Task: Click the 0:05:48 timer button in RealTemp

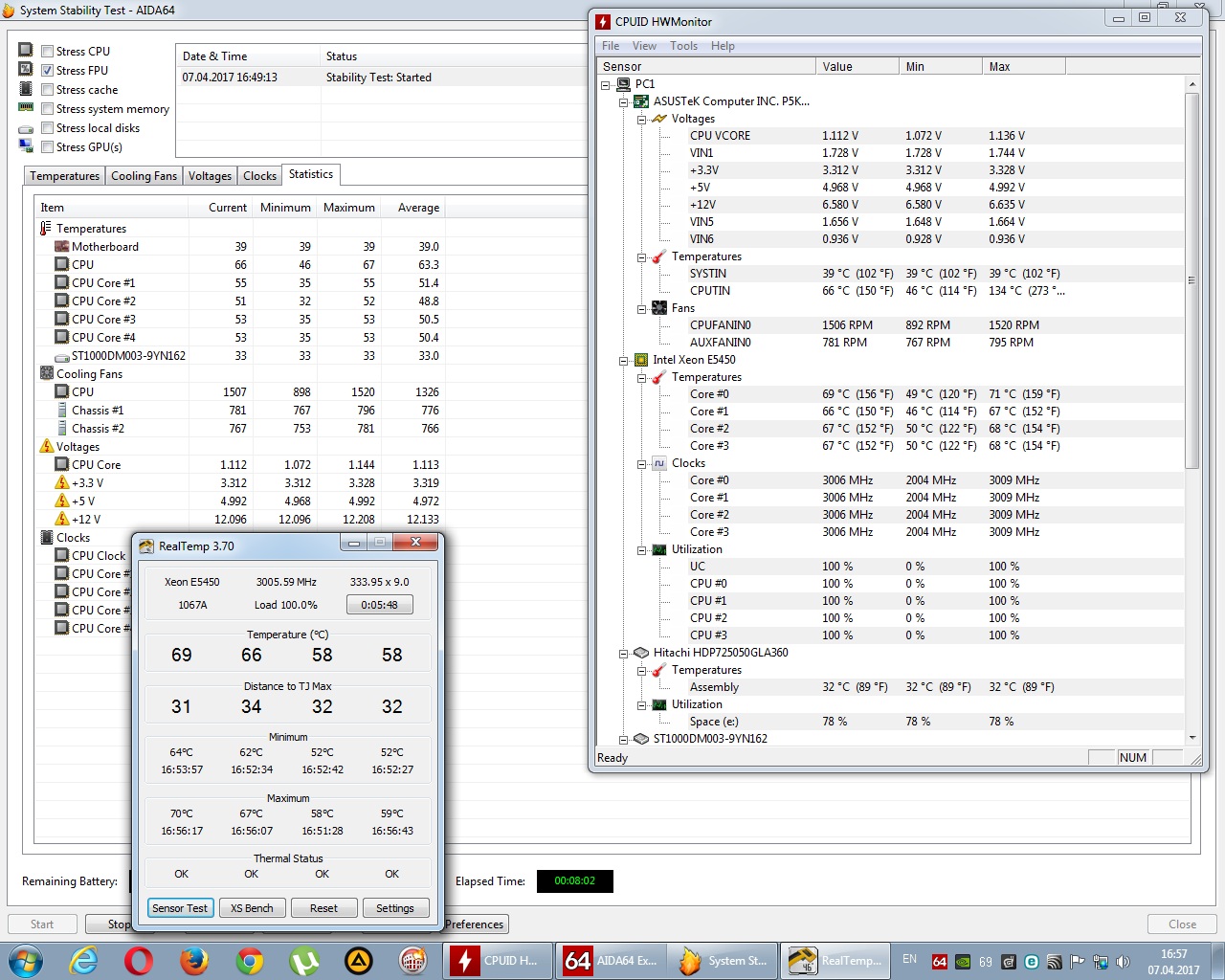Action: (x=380, y=605)
